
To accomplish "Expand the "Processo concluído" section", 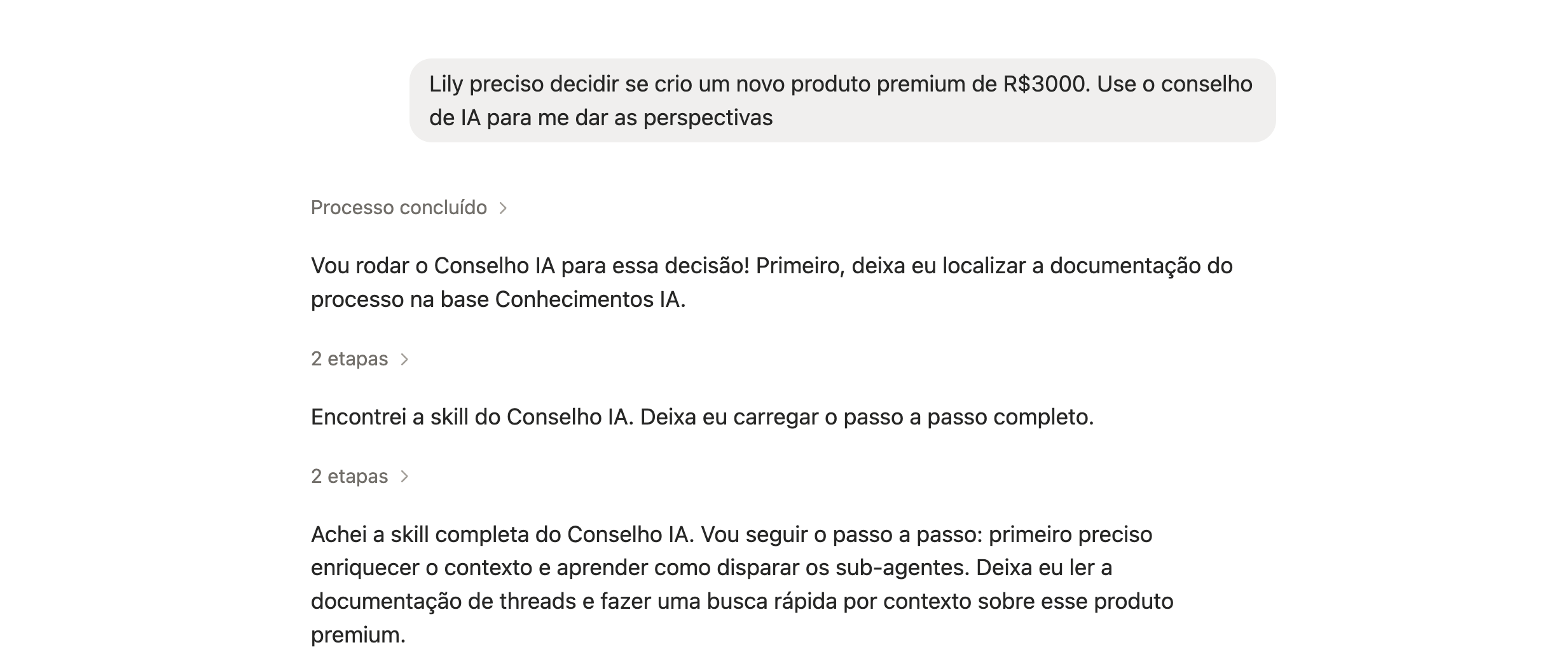I will tap(408, 208).
